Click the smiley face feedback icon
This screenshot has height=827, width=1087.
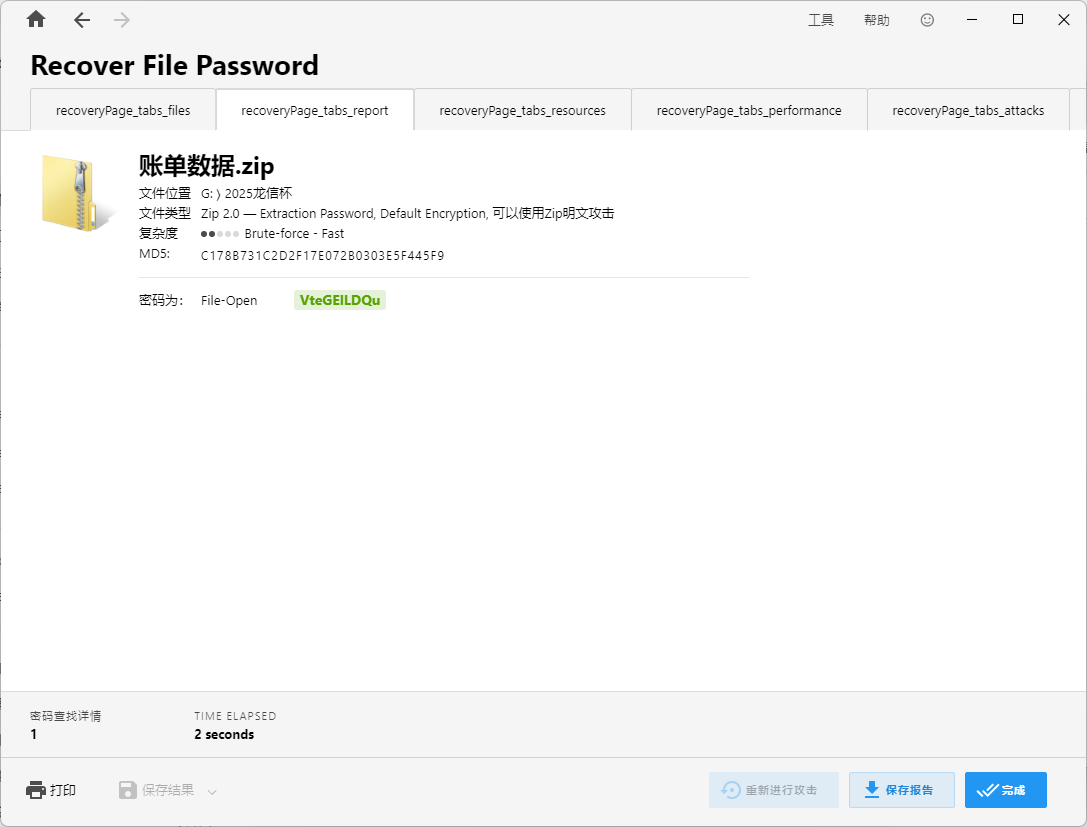click(x=927, y=20)
